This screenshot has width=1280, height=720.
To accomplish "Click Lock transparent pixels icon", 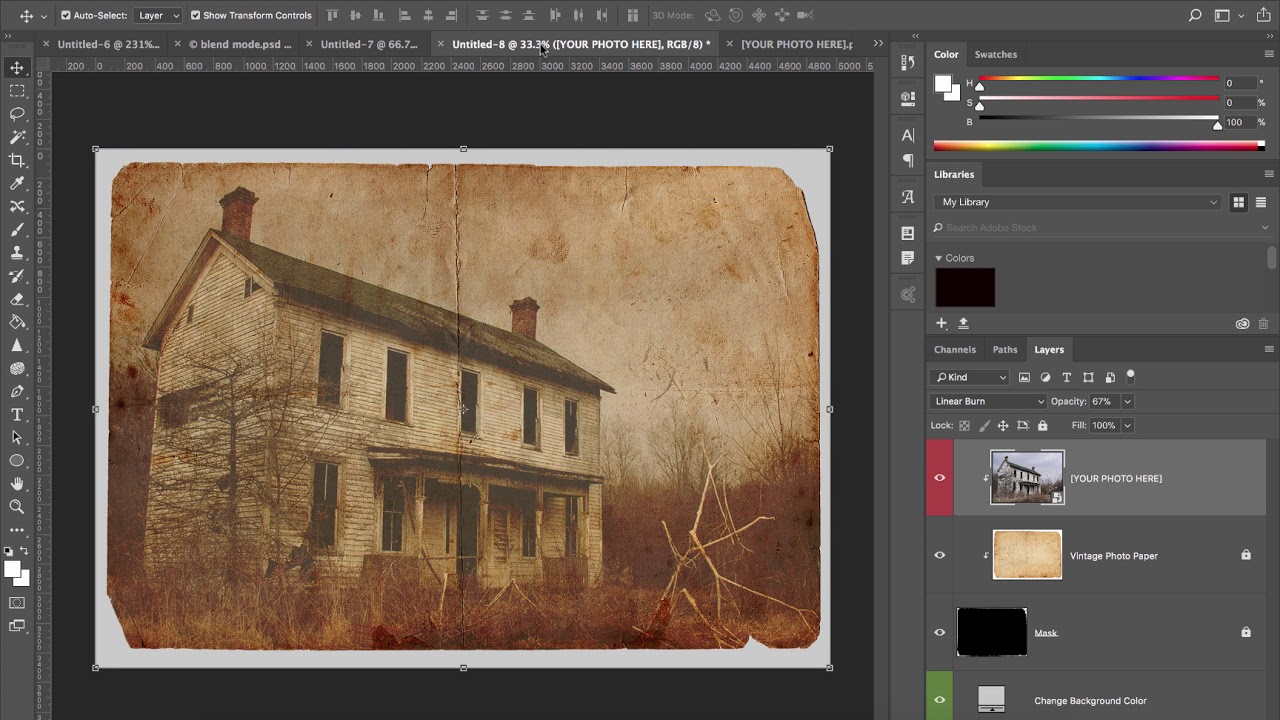I will coord(964,425).
